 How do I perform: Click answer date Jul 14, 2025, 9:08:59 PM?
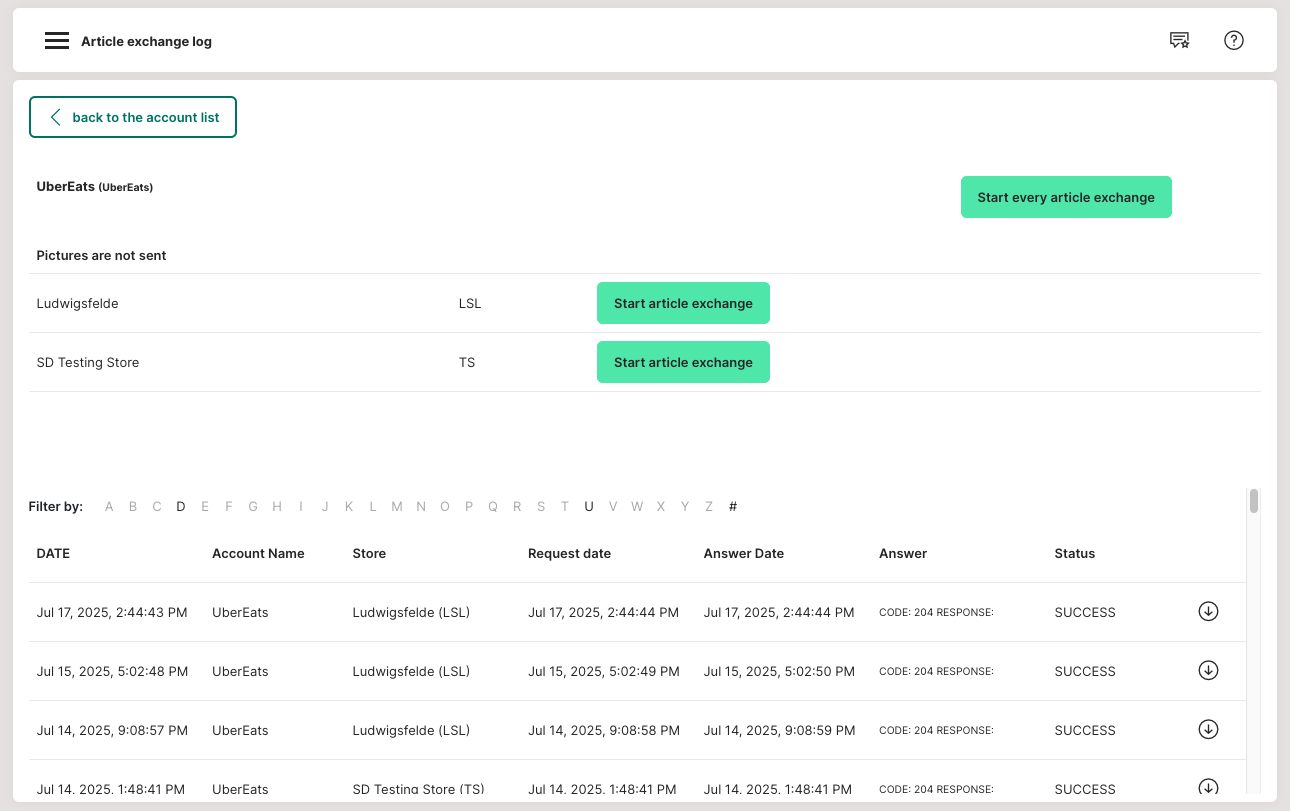[779, 730]
